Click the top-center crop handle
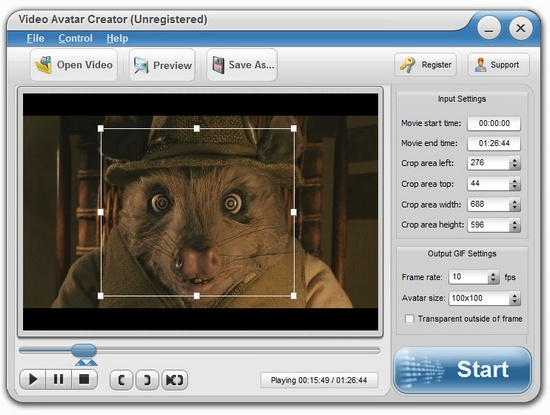The height and width of the screenshot is (415, 550). [x=197, y=128]
